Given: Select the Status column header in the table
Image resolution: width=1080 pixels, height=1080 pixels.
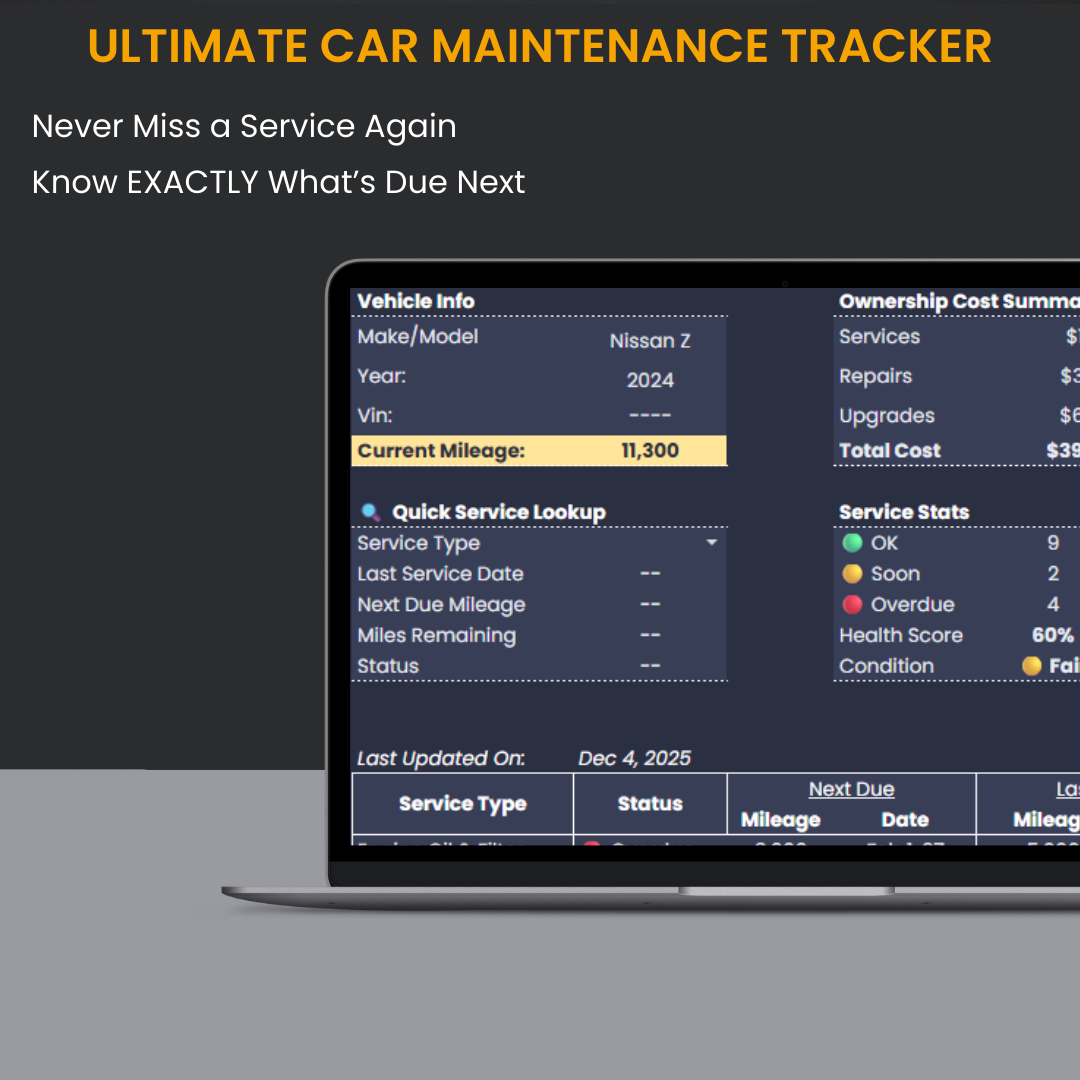Looking at the screenshot, I should (649, 803).
